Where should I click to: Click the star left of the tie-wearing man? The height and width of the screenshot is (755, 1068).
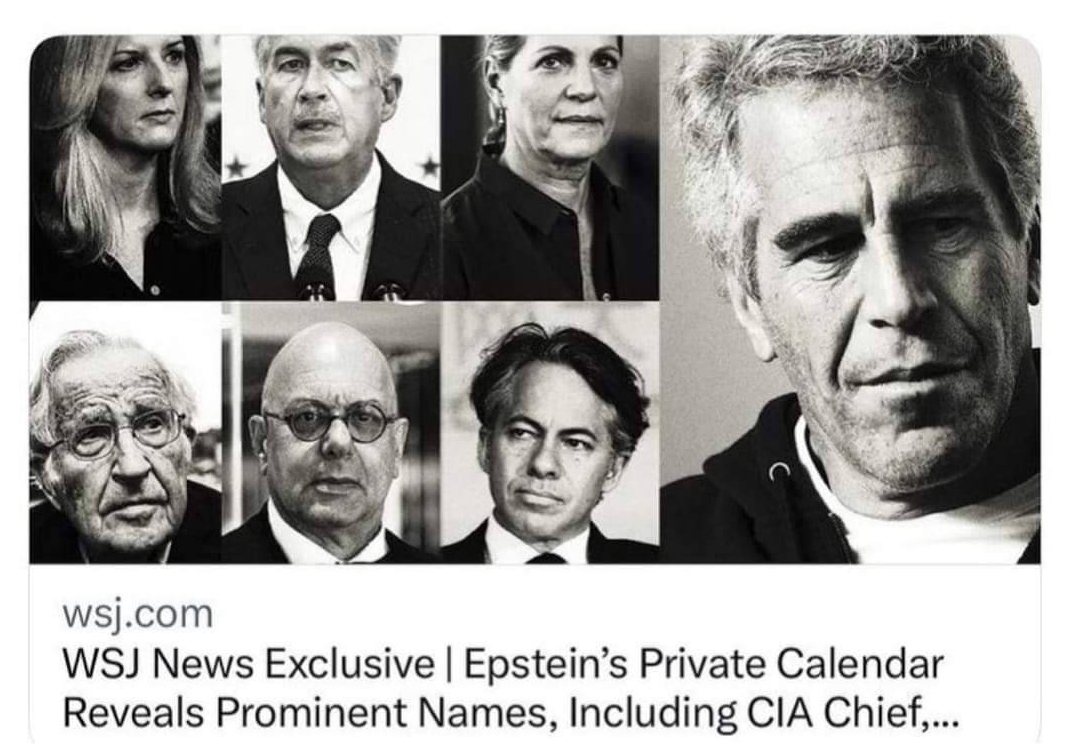point(236,167)
